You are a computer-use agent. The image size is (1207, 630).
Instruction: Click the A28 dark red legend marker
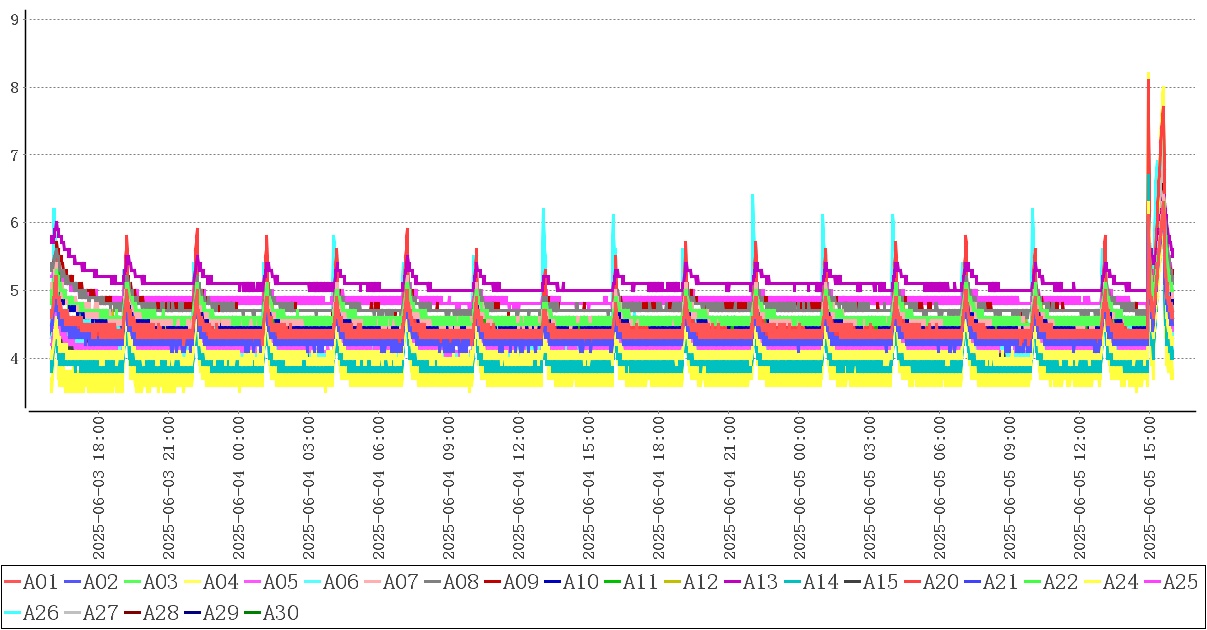click(132, 613)
